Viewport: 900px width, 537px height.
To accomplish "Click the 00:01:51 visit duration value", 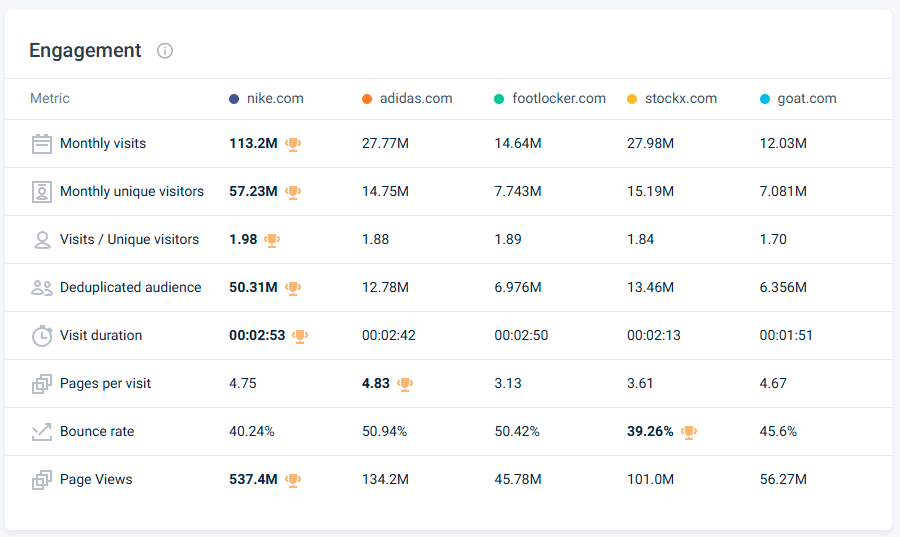I will click(786, 336).
